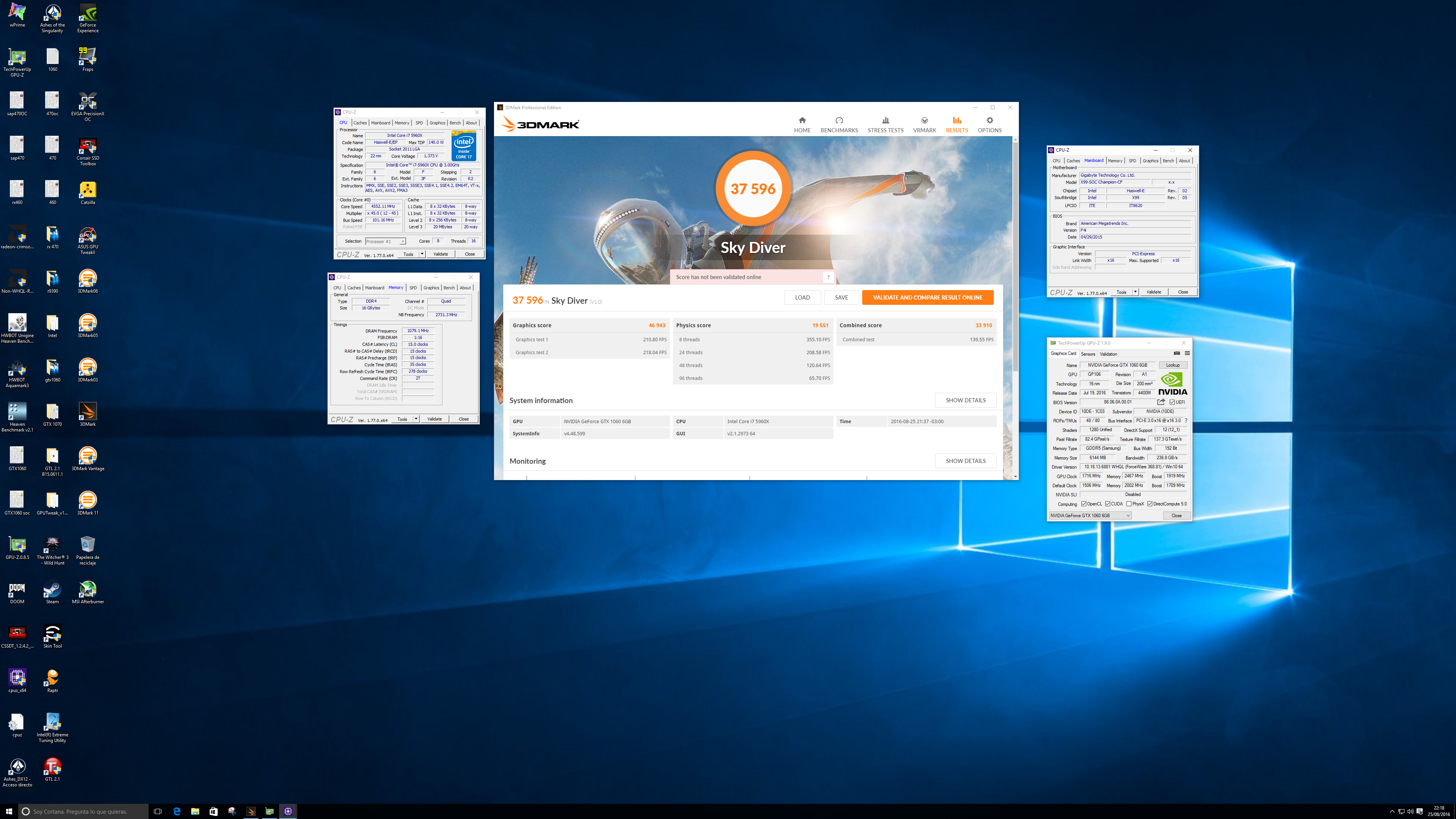Open the GPU-Z hamburger menu
Viewport: 1456px width, 819px height.
point(1187,353)
